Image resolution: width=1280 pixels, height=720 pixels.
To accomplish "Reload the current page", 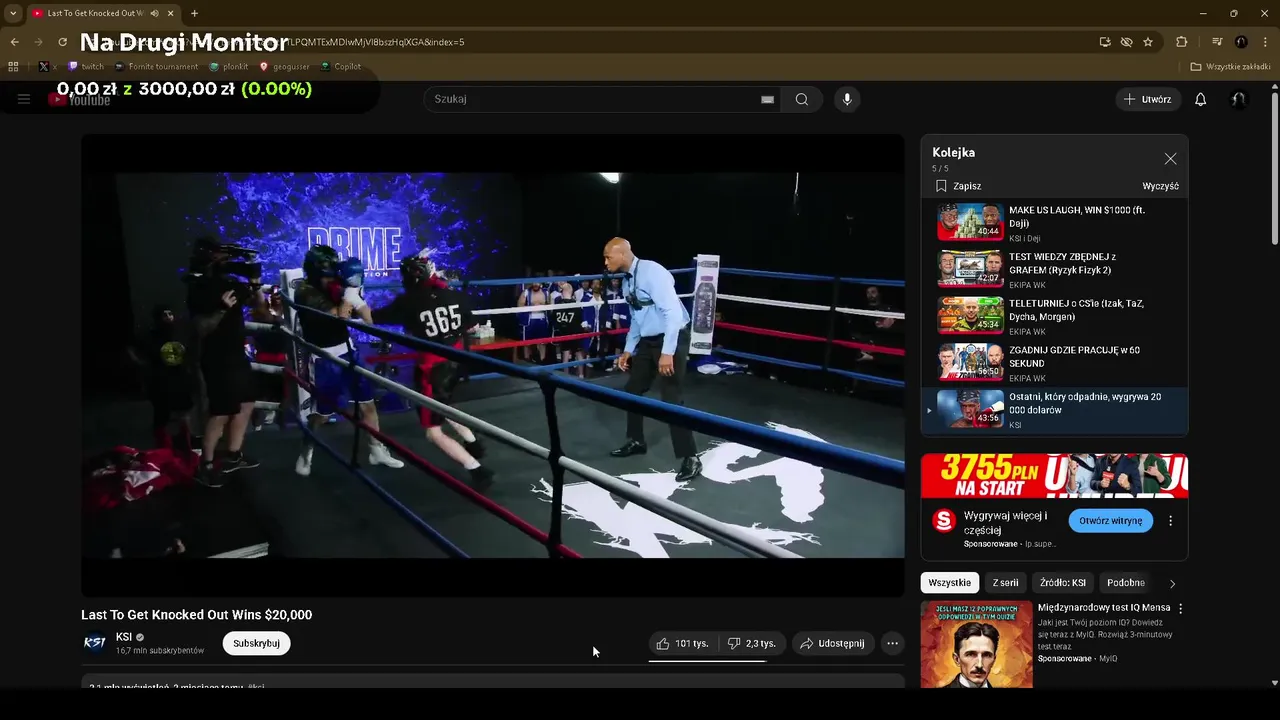I will tap(62, 42).
